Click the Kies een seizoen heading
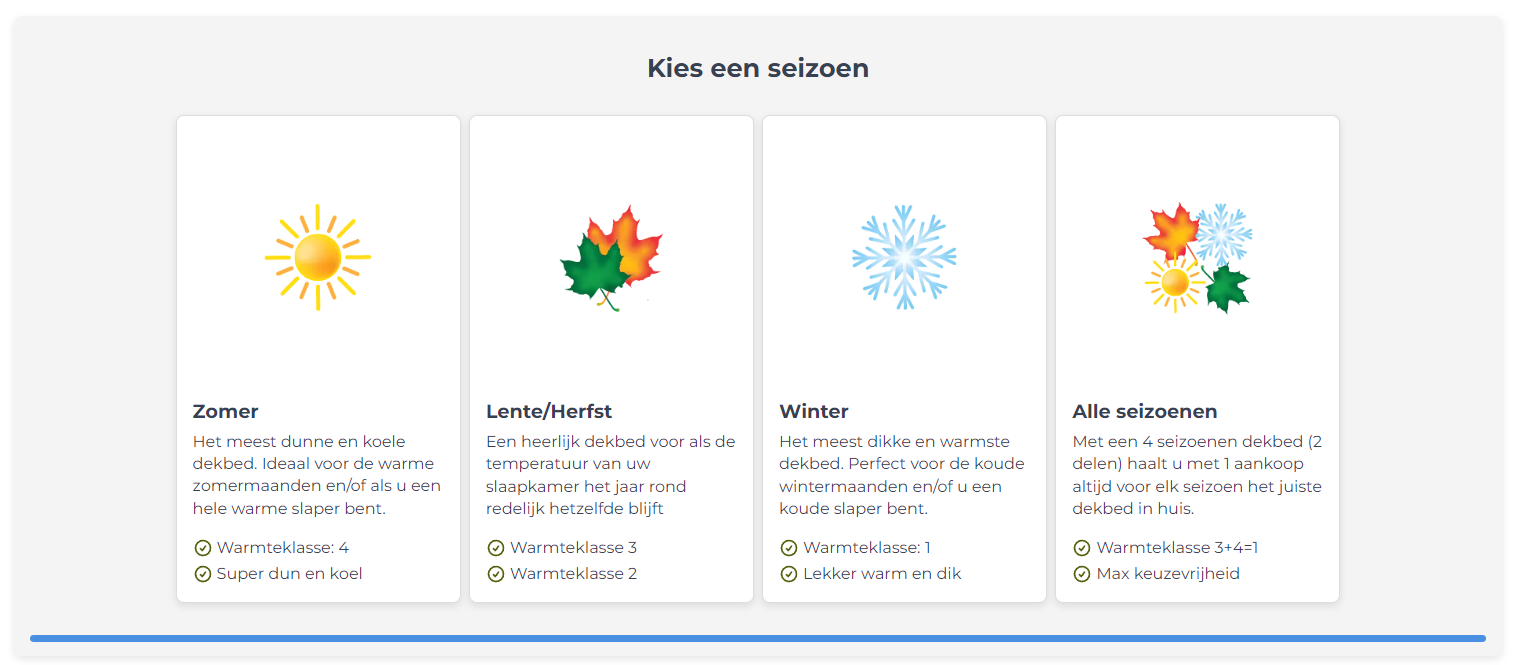Image resolution: width=1522 pixels, height=665 pixels. pyautogui.click(x=758, y=68)
